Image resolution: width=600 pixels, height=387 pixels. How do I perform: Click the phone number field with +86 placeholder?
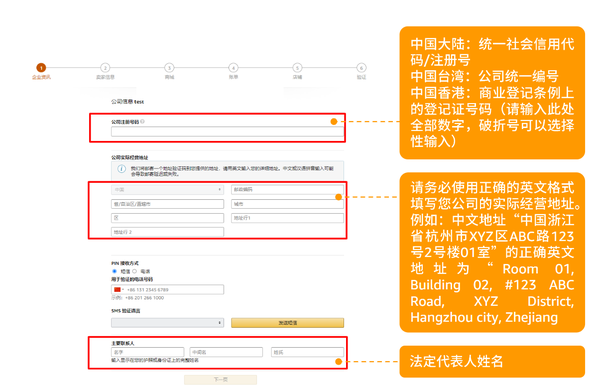pos(167,290)
